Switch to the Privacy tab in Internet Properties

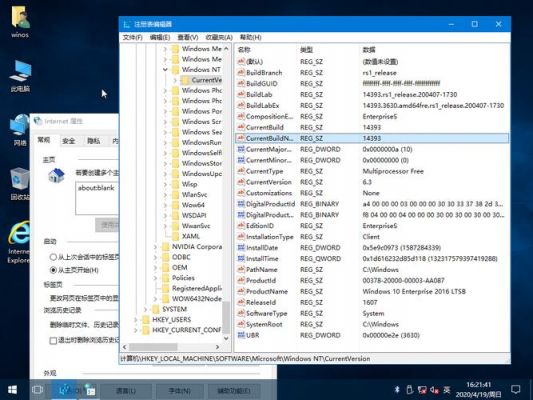(x=93, y=141)
